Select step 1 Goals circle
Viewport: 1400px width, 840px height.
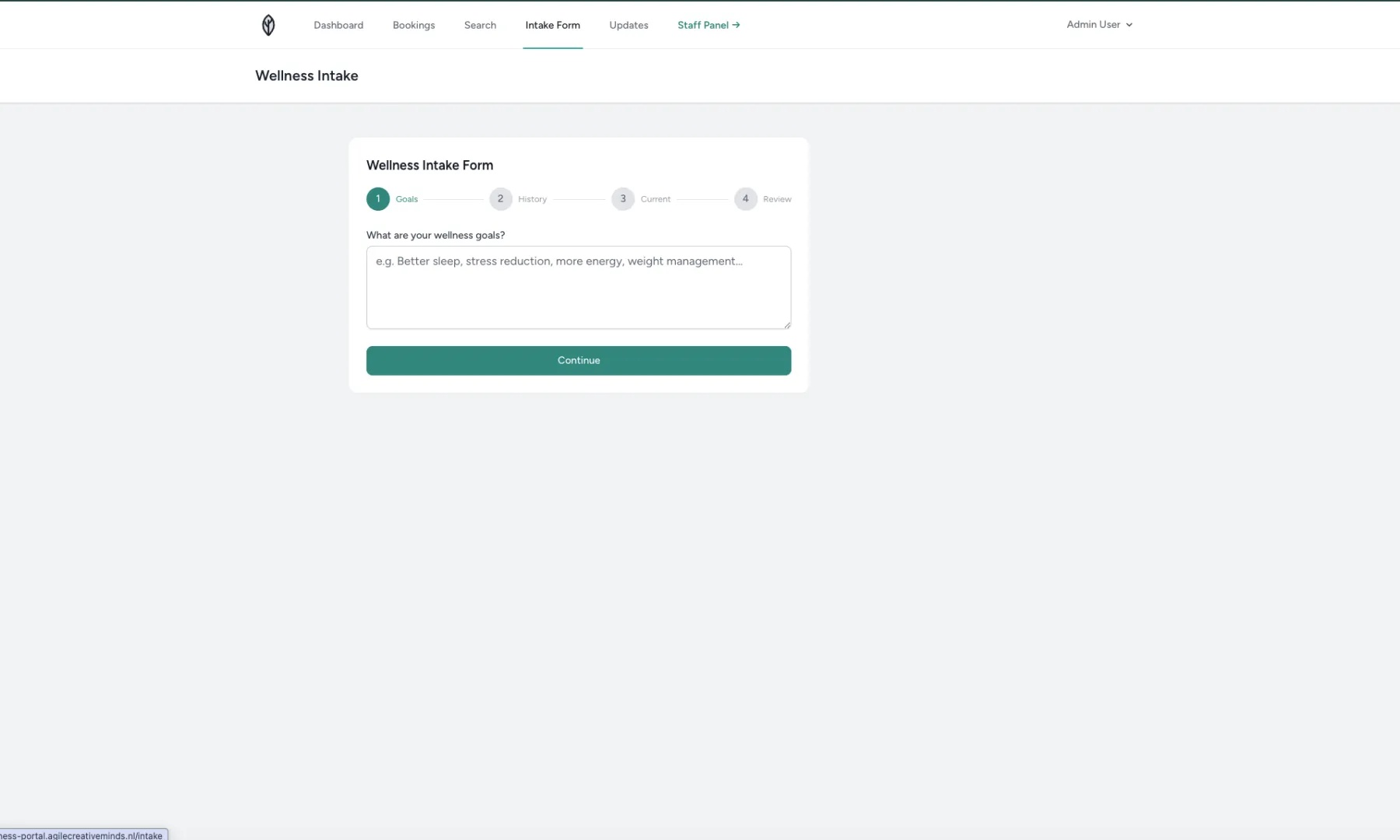(378, 198)
